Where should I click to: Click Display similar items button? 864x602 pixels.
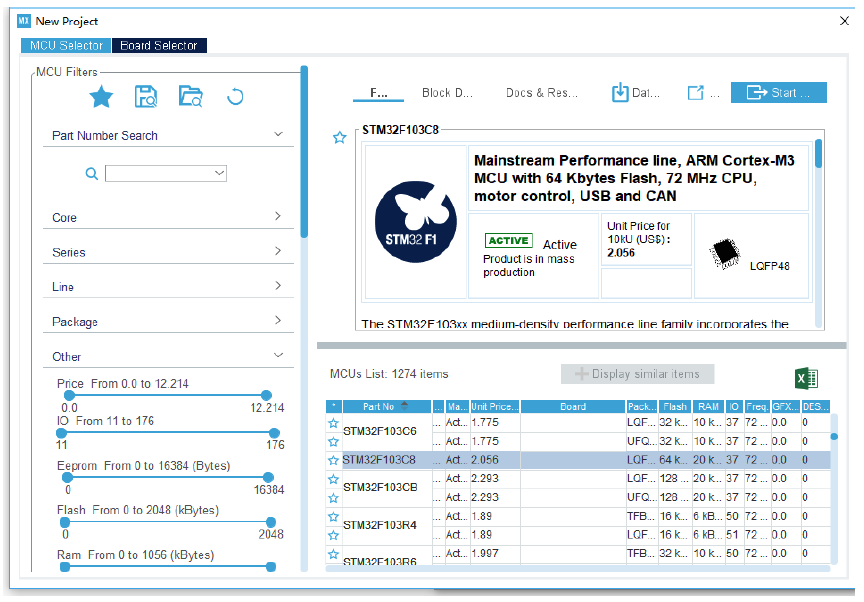638,374
